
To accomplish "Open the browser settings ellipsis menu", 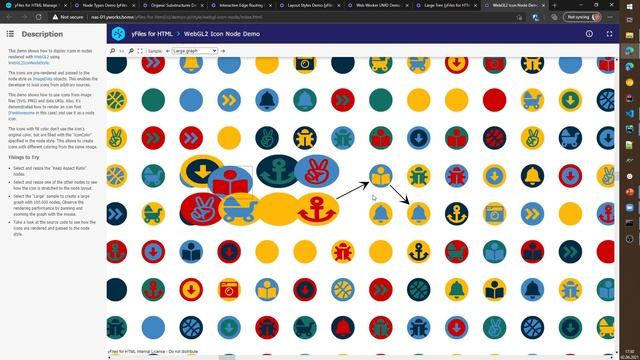I will (610, 17).
